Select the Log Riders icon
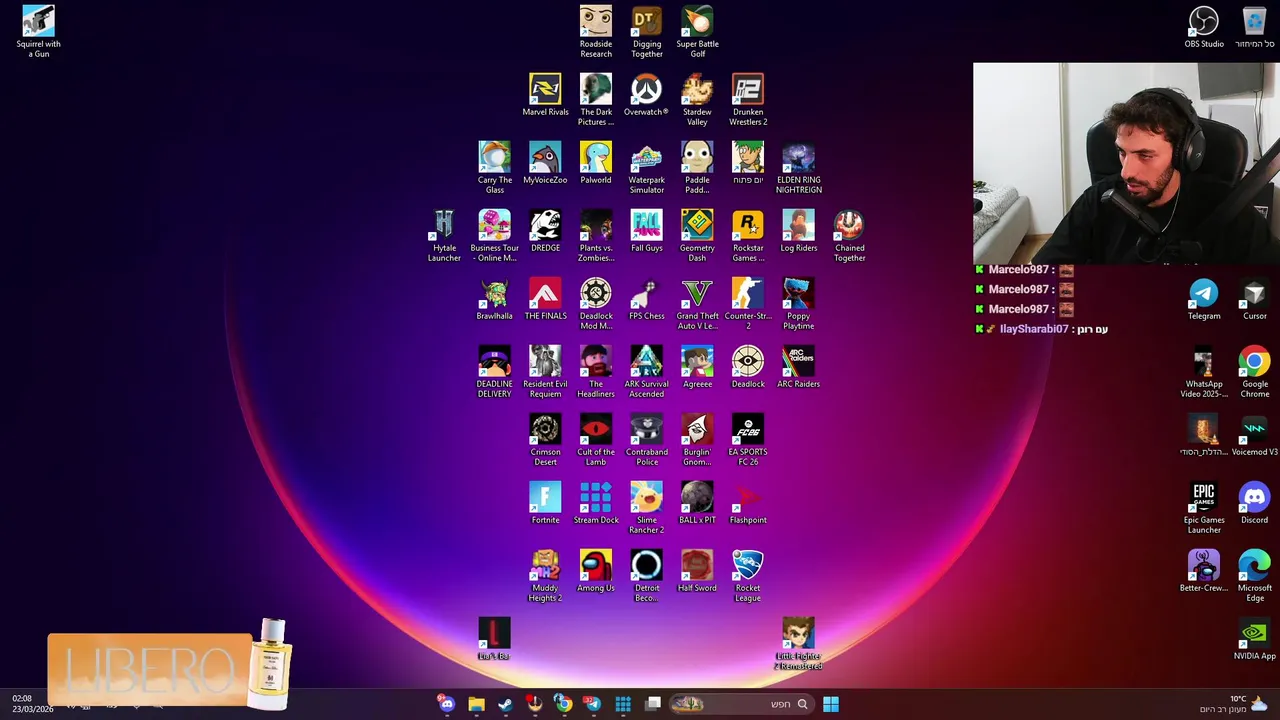This screenshot has height=720, width=1280. coord(799,230)
